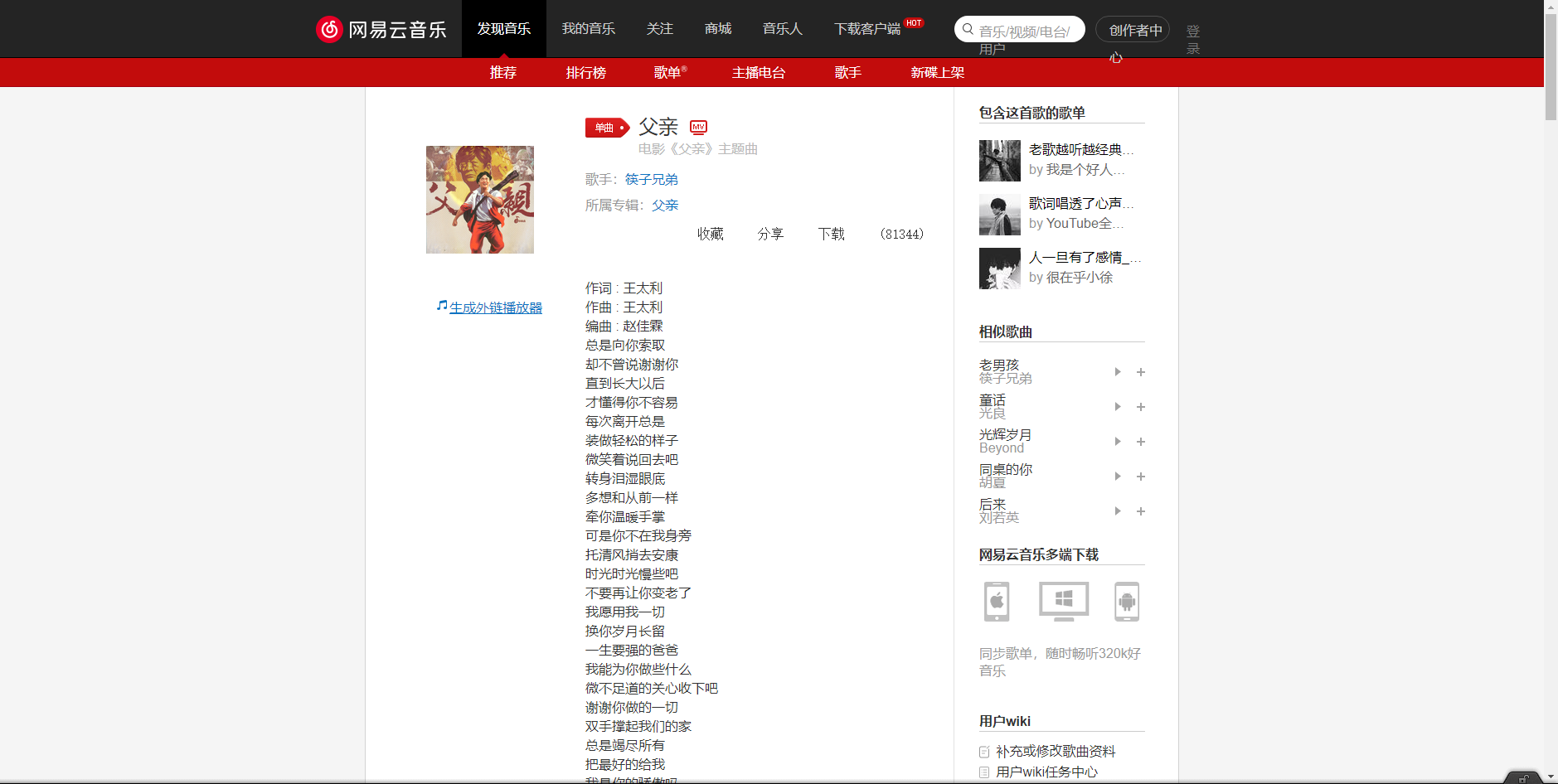The width and height of the screenshot is (1558, 784).
Task: Click the Android download icon
Action: pos(1126,602)
